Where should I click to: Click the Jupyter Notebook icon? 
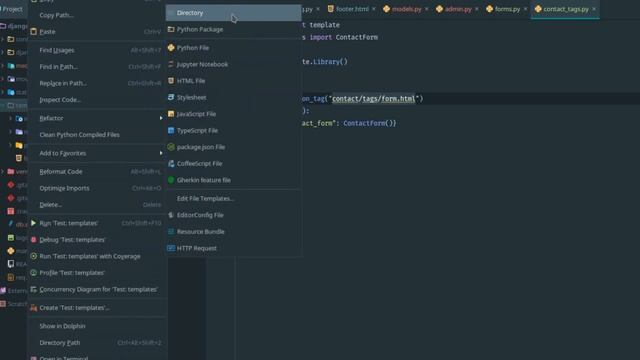click(171, 64)
